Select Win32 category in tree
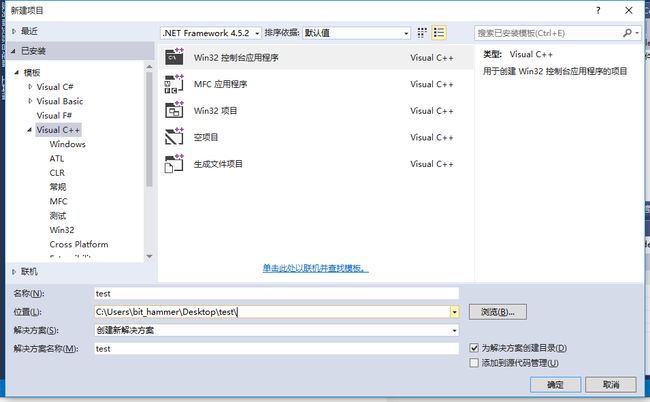 click(62, 230)
